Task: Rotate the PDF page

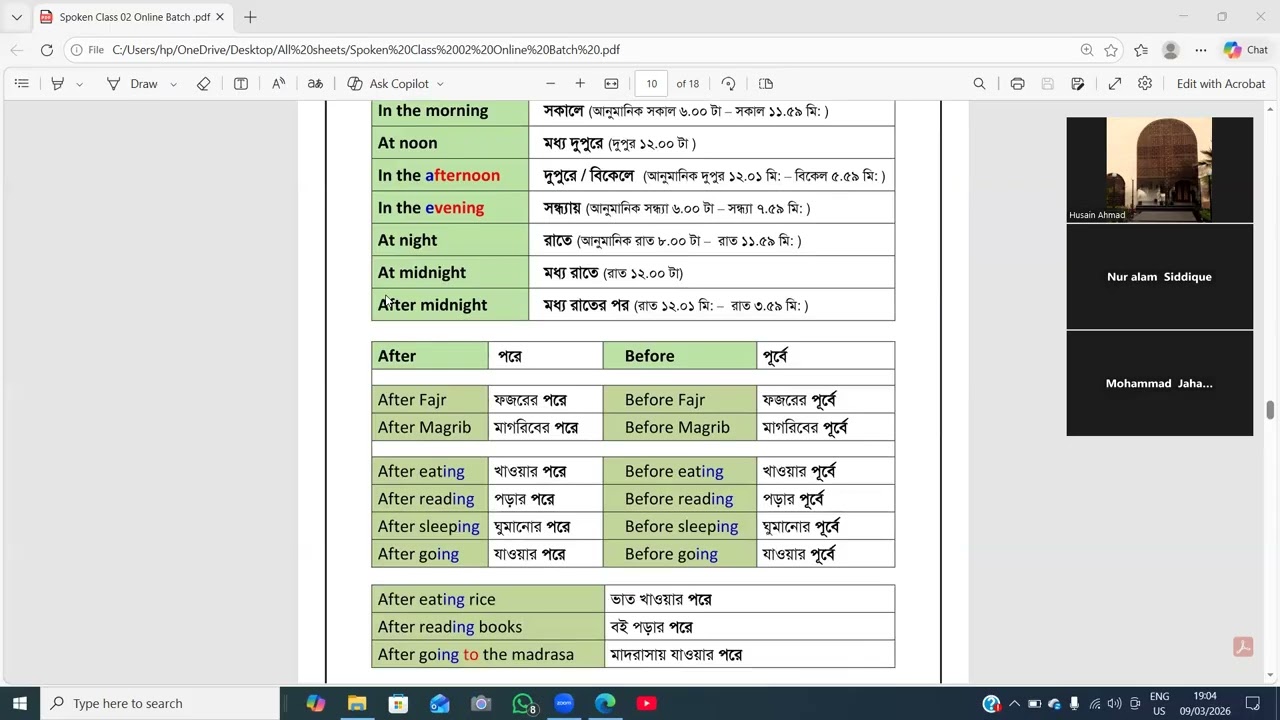Action: click(x=729, y=84)
